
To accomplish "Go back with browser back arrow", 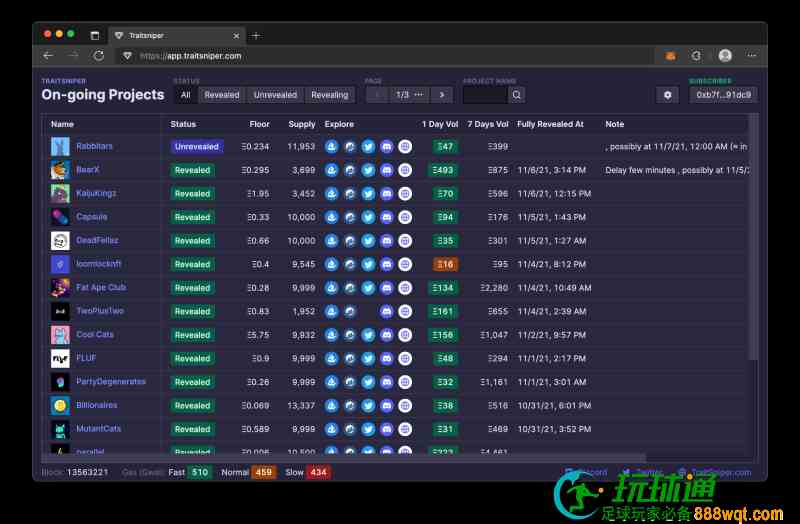I will (x=48, y=56).
